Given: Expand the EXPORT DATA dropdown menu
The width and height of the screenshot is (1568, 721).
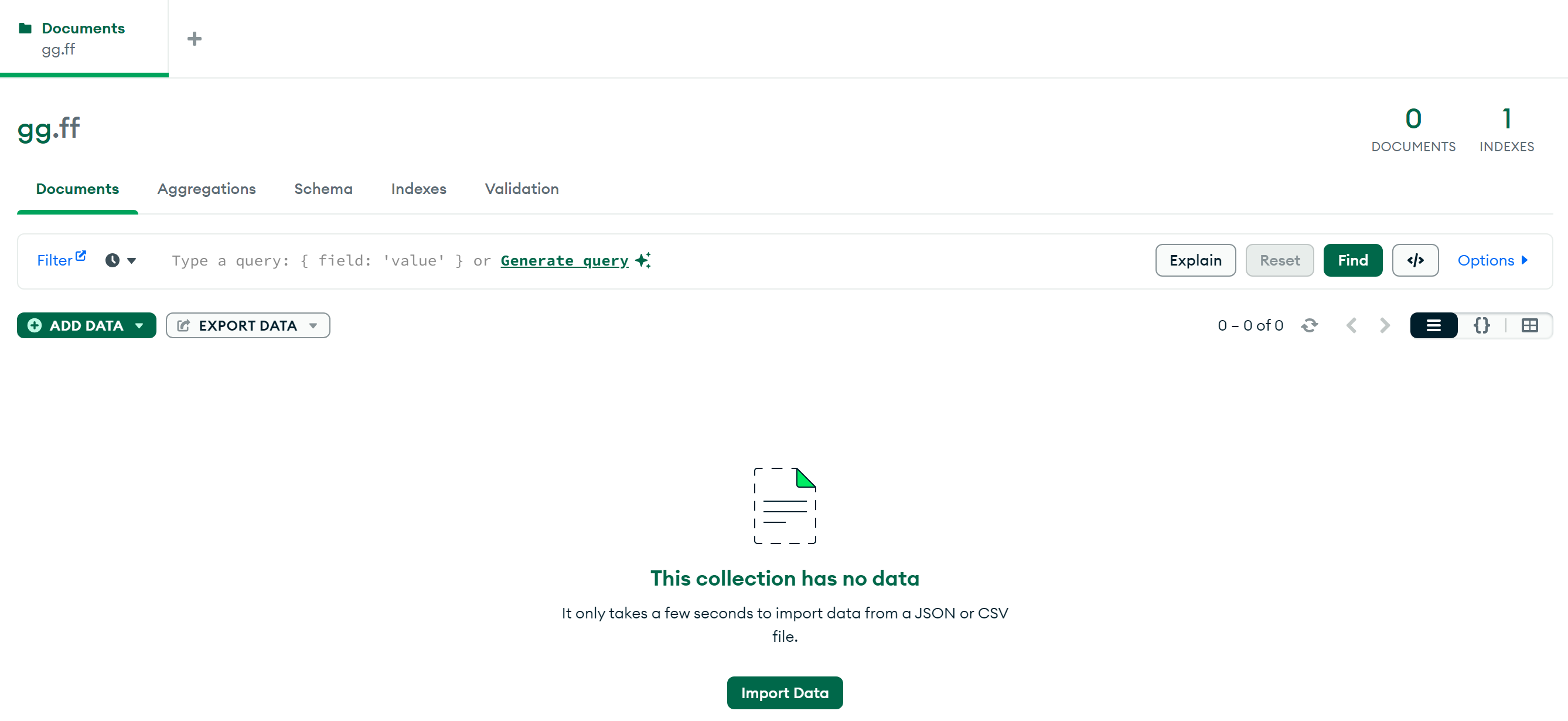Looking at the screenshot, I should pyautogui.click(x=315, y=325).
